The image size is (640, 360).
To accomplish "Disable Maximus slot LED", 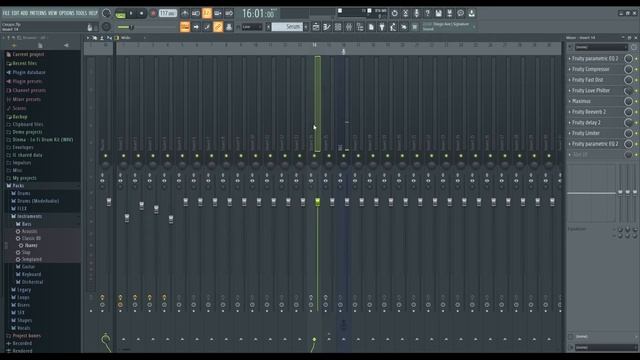I will pos(636,101).
